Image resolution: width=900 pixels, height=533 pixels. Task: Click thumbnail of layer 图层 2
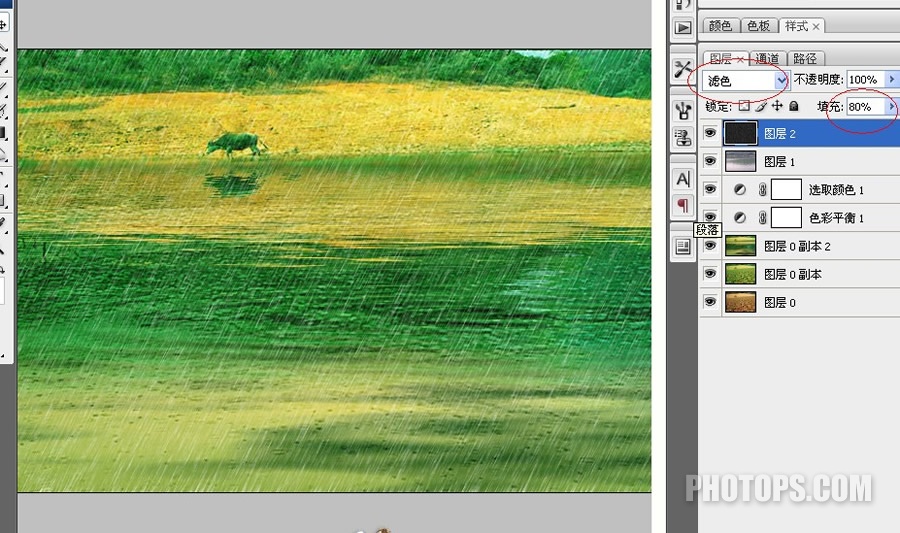click(x=740, y=133)
